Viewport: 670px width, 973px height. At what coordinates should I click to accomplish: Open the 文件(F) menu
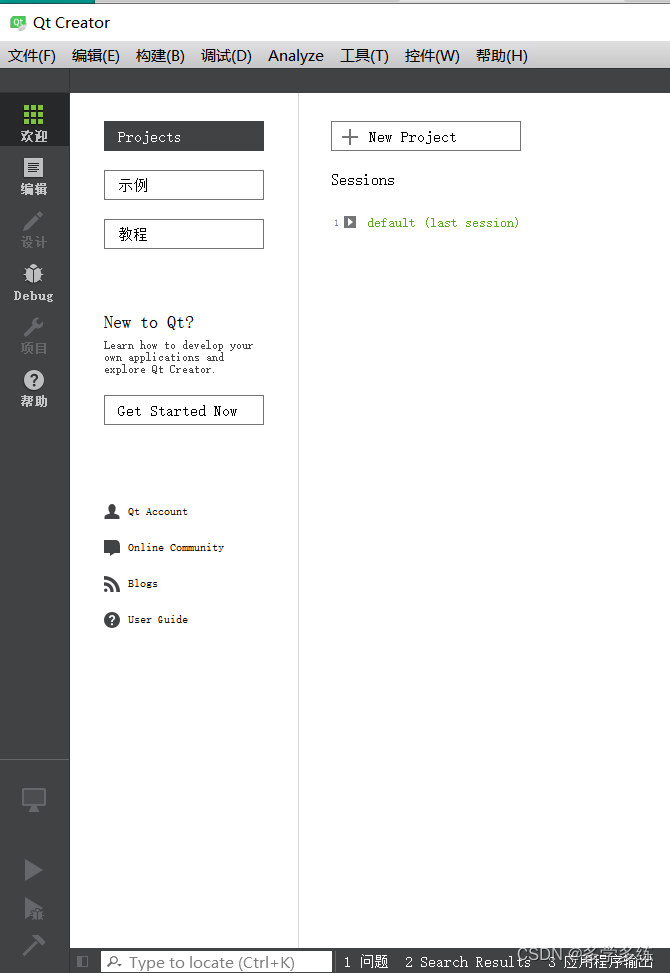point(32,56)
